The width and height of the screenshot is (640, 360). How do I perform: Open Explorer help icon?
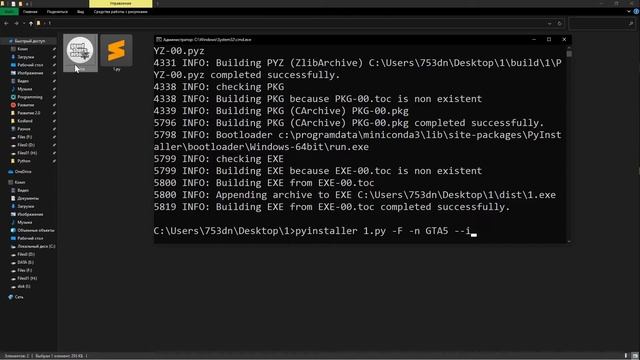(636, 12)
